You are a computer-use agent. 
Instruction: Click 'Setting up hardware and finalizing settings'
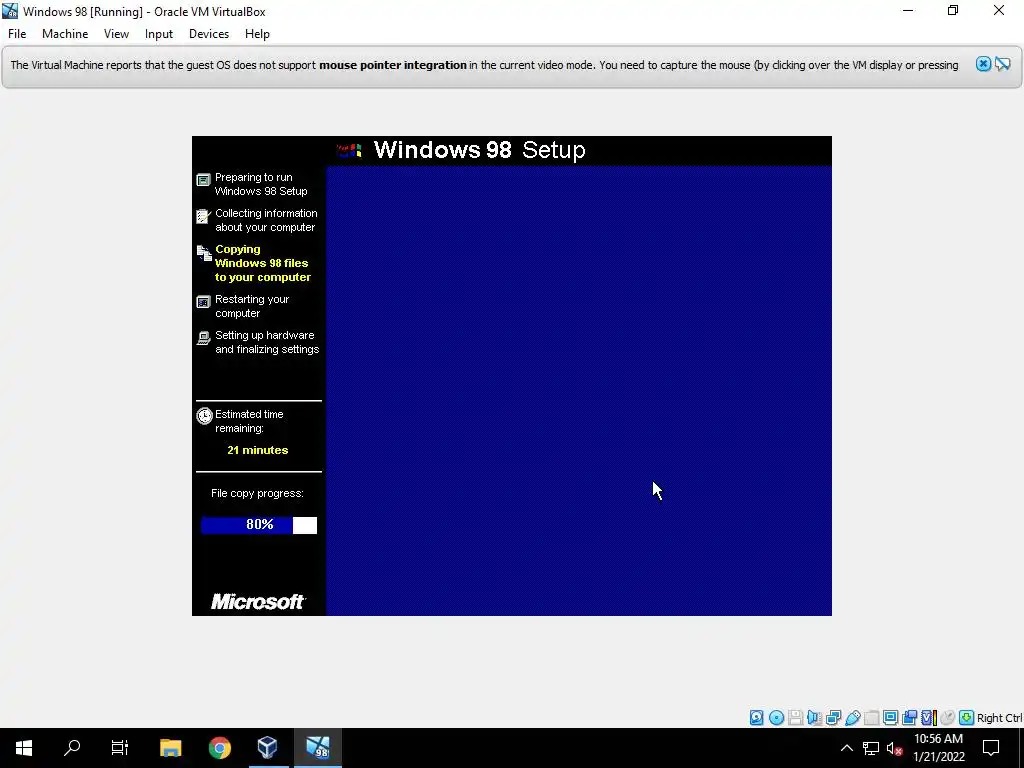pos(267,342)
